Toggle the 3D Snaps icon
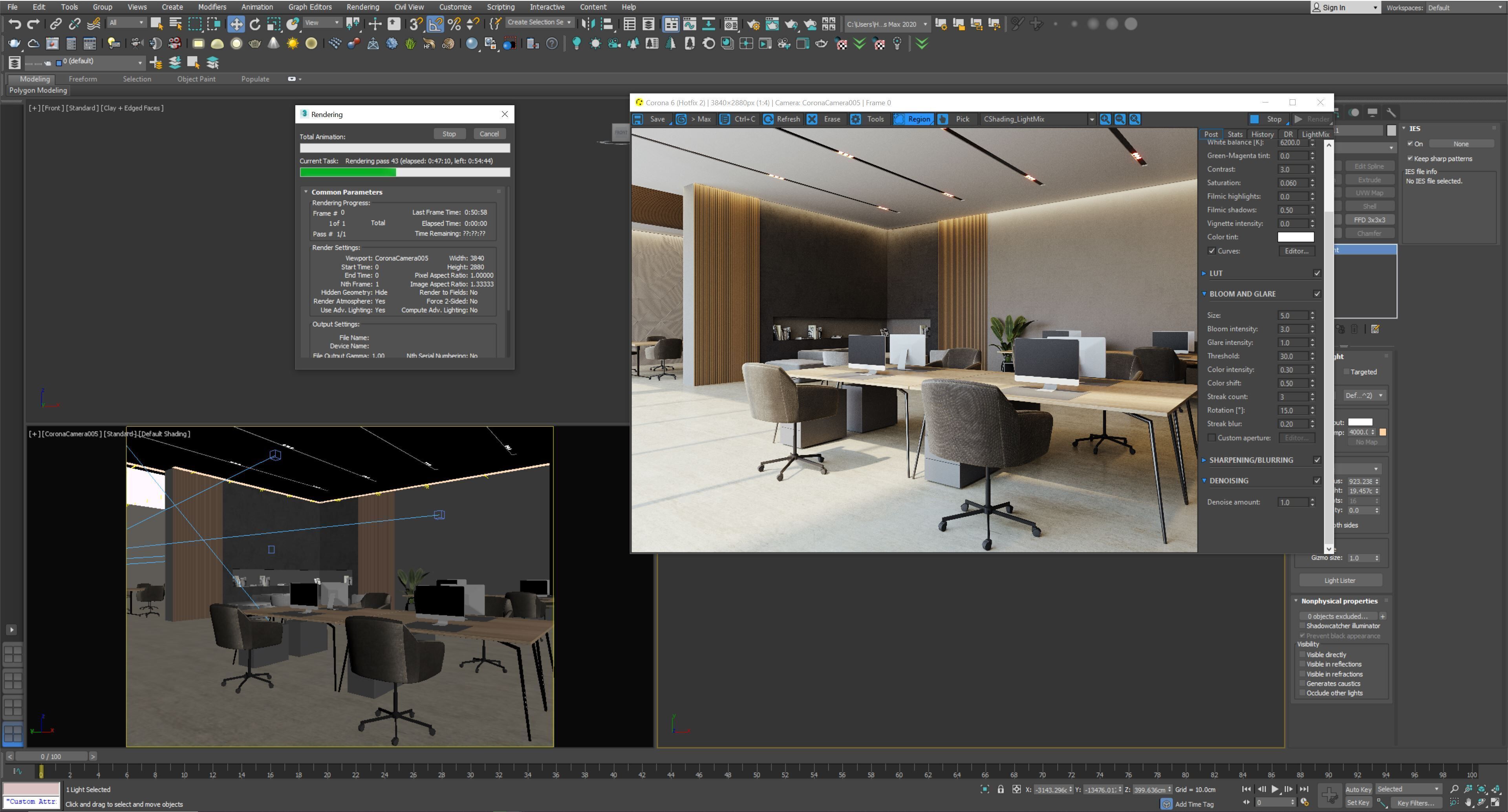Viewport: 1508px width, 812px height. click(x=415, y=24)
